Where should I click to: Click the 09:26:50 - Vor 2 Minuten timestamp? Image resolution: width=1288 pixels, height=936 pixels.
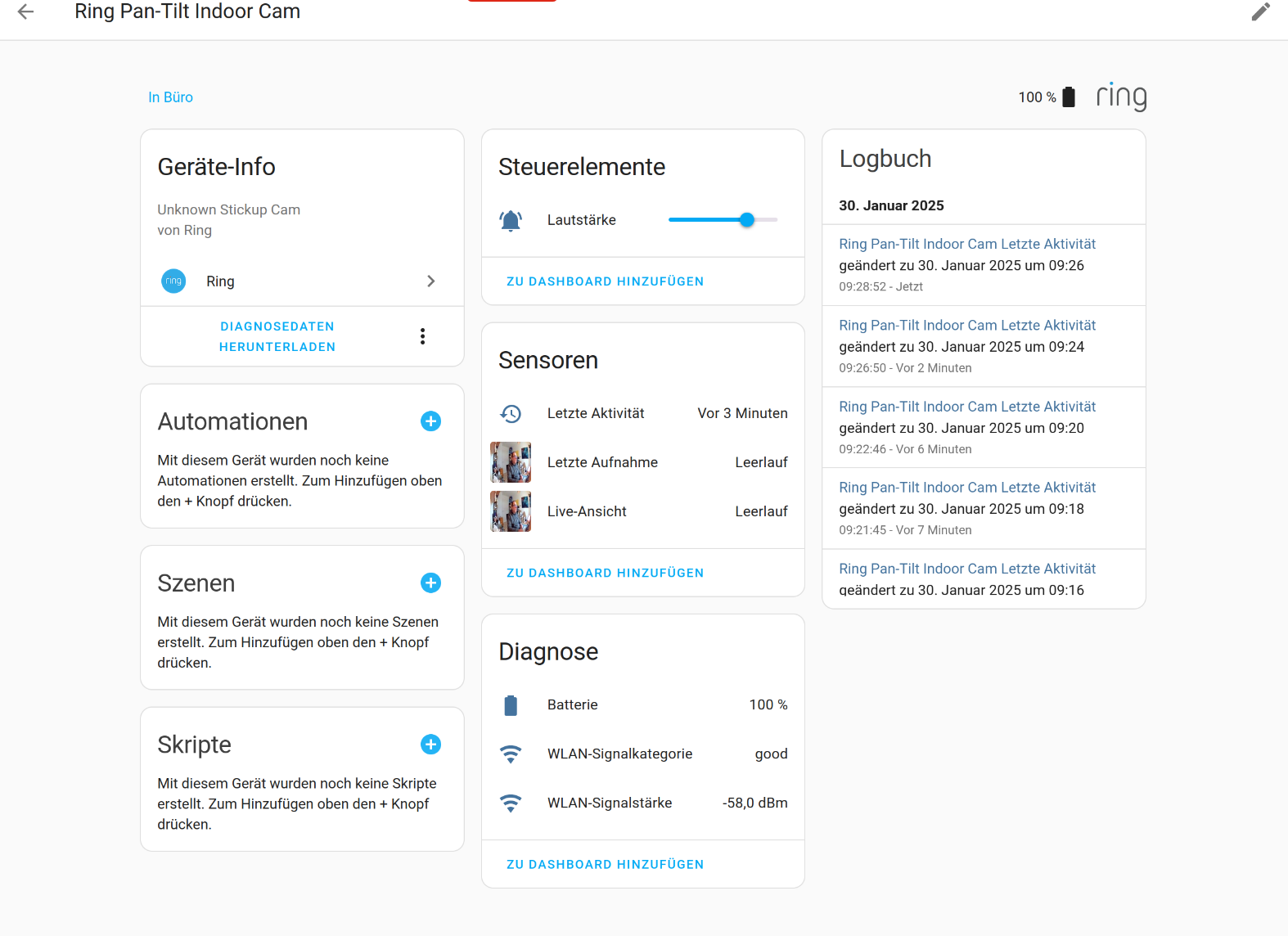[x=905, y=368]
